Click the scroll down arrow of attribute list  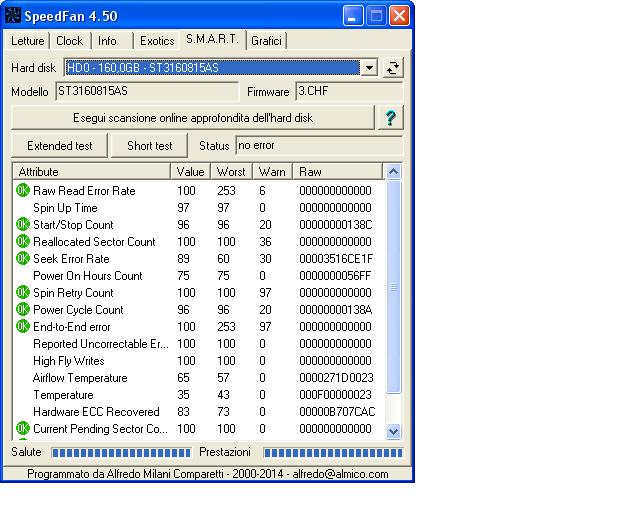(393, 431)
